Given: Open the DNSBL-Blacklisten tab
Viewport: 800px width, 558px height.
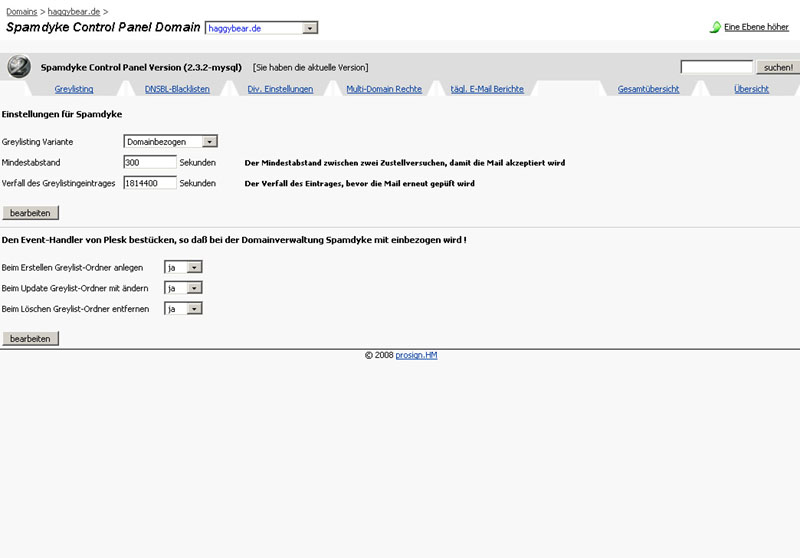Looking at the screenshot, I should (x=177, y=89).
